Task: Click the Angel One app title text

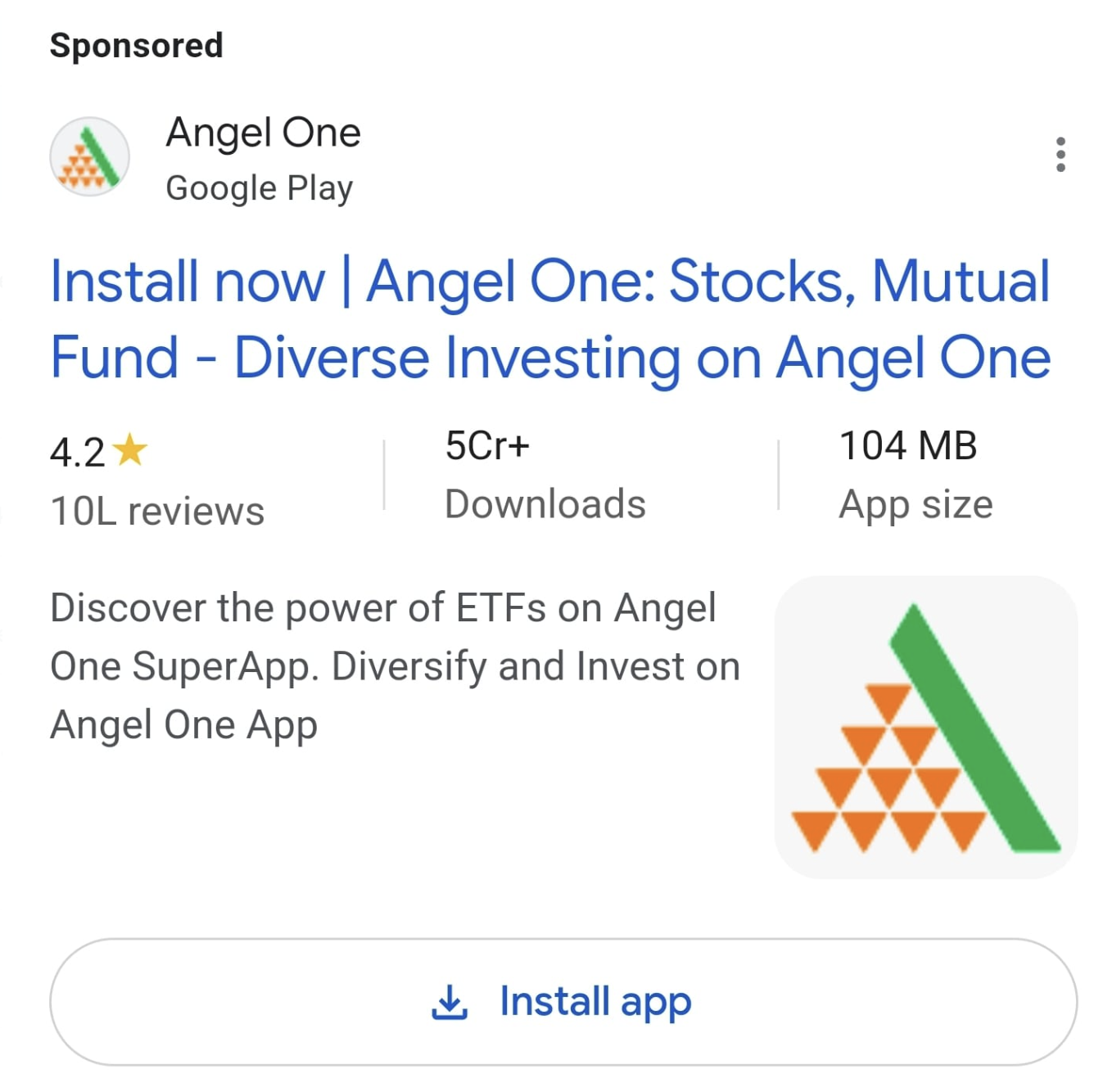Action: (x=264, y=132)
